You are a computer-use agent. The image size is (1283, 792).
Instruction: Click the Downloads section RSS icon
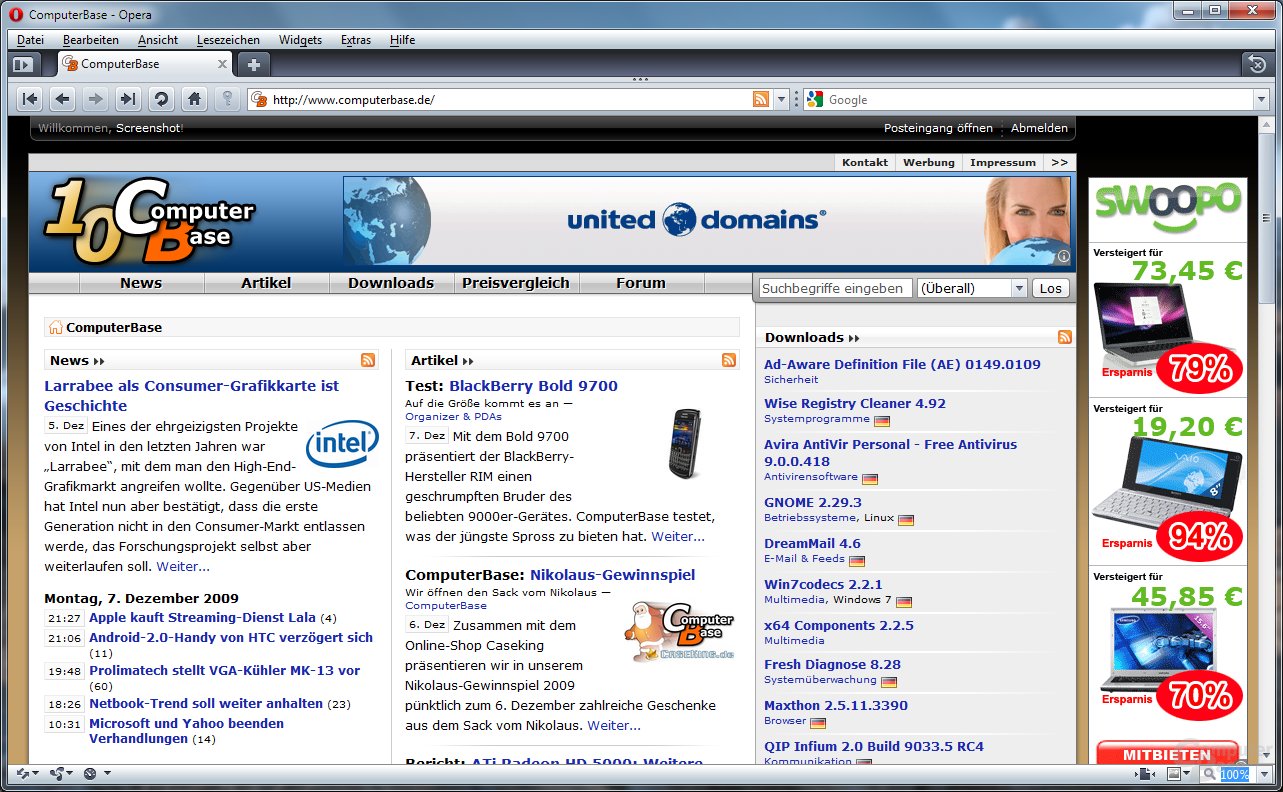[x=1065, y=337]
